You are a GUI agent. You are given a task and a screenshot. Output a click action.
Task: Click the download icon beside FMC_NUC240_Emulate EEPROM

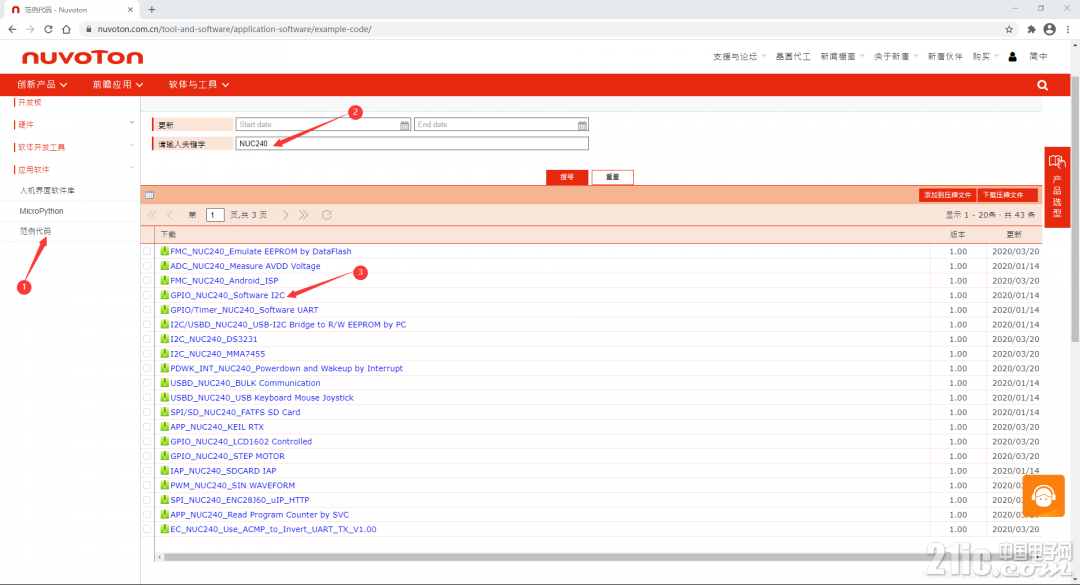click(x=165, y=251)
